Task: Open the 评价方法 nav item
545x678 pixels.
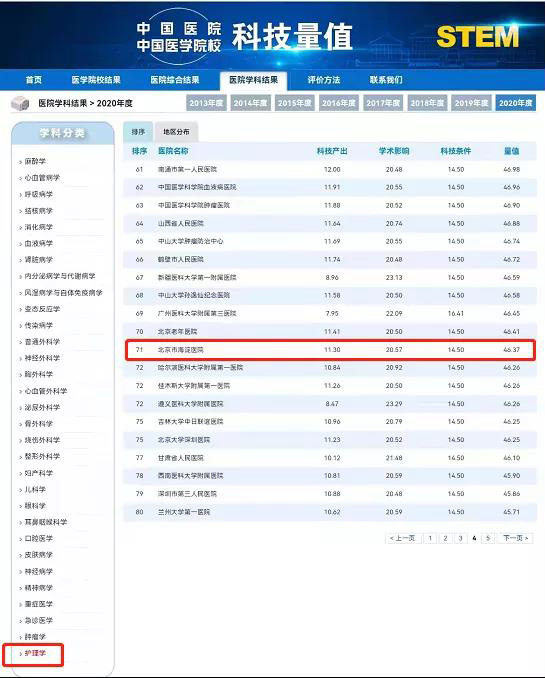Action: point(324,80)
